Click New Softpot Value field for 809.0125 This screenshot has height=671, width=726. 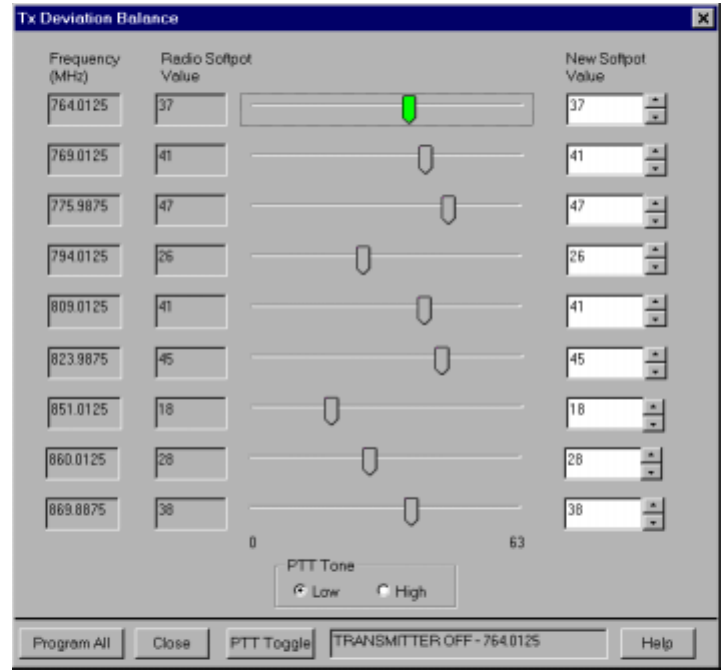click(x=606, y=311)
